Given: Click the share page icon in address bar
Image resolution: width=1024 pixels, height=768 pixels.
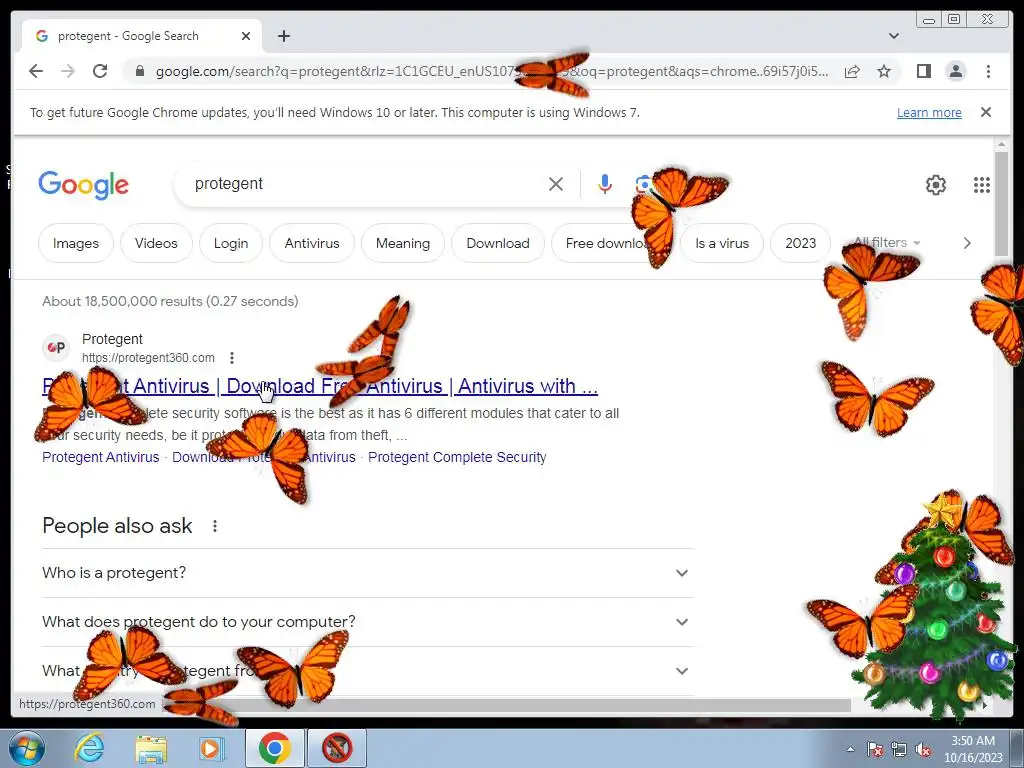Looking at the screenshot, I should pos(852,71).
